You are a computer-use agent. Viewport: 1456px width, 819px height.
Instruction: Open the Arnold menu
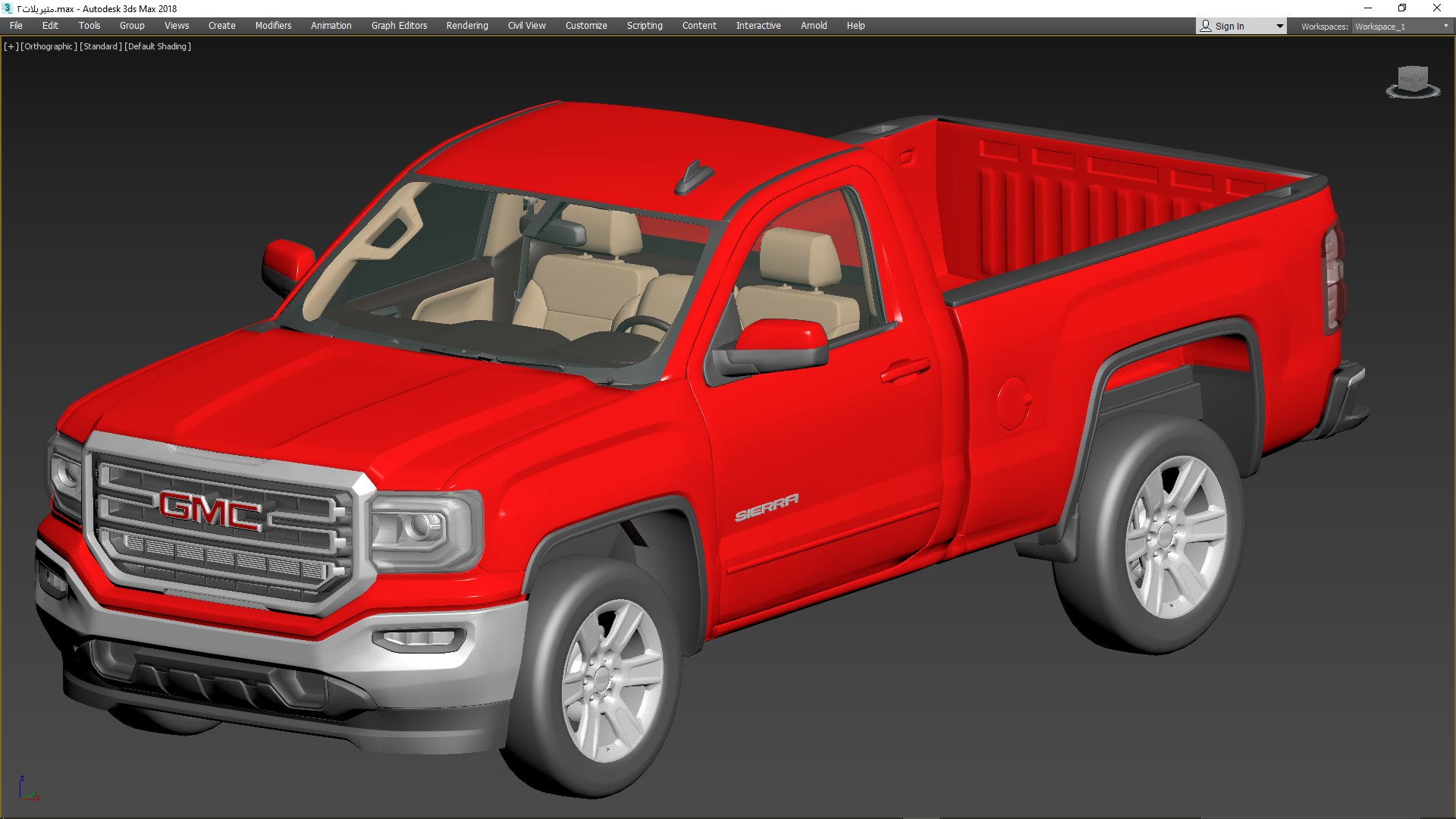(814, 26)
